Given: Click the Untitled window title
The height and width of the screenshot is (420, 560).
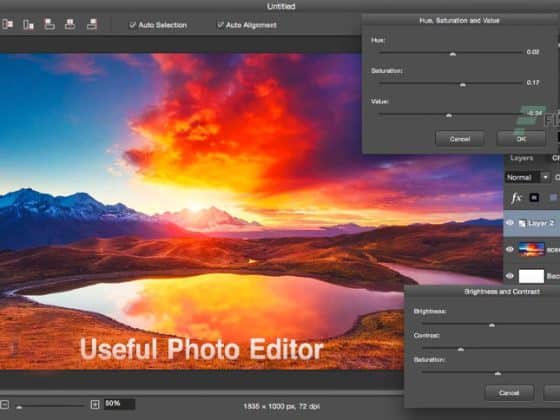Looking at the screenshot, I should [281, 6].
